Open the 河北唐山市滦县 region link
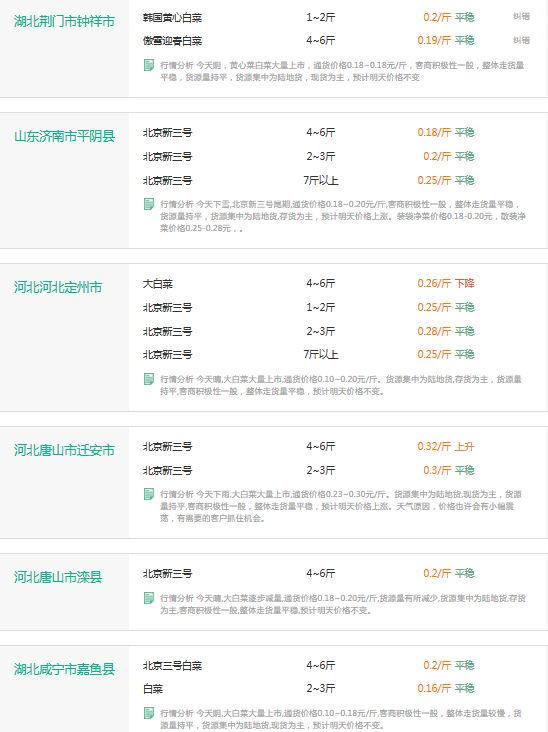548x732 pixels. click(57, 577)
